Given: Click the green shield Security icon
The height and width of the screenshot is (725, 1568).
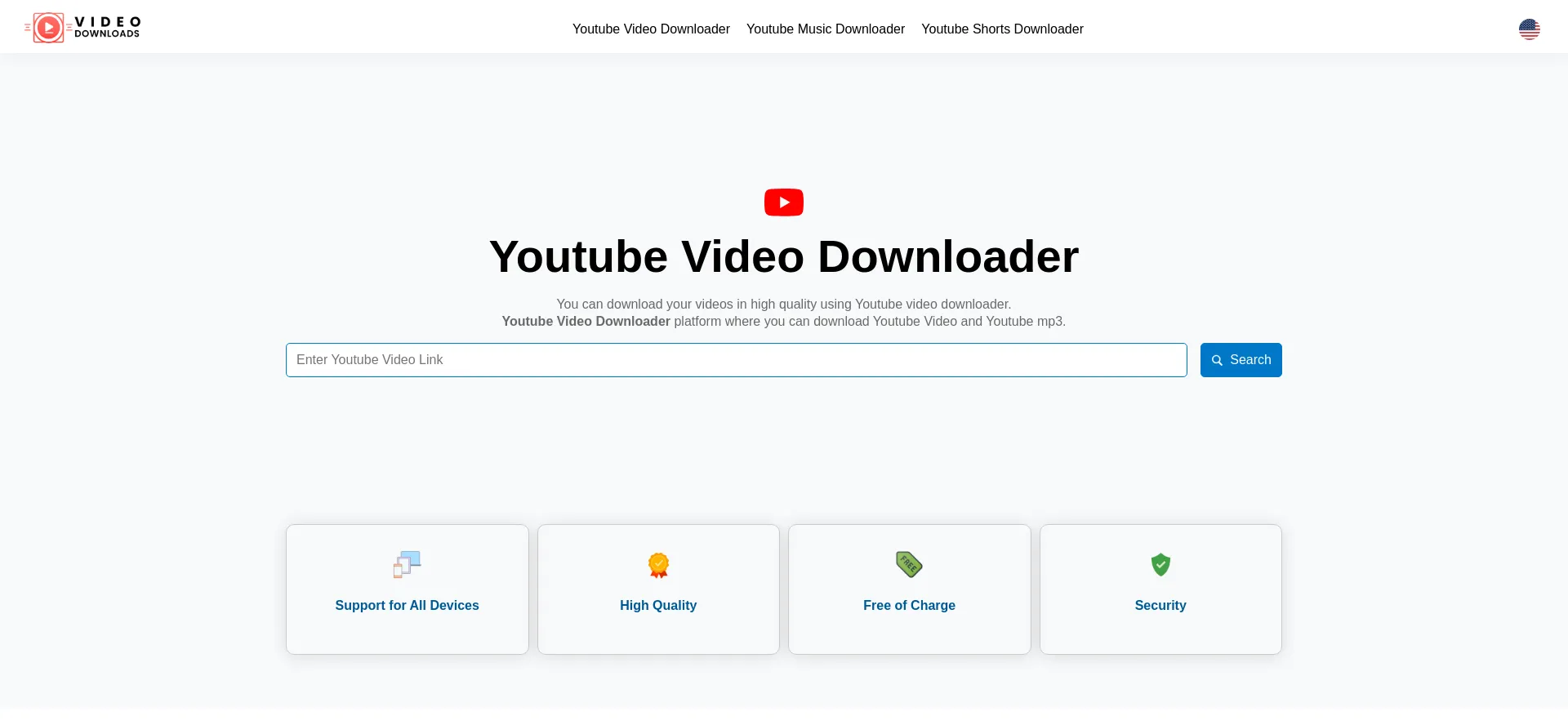Looking at the screenshot, I should (x=1160, y=564).
